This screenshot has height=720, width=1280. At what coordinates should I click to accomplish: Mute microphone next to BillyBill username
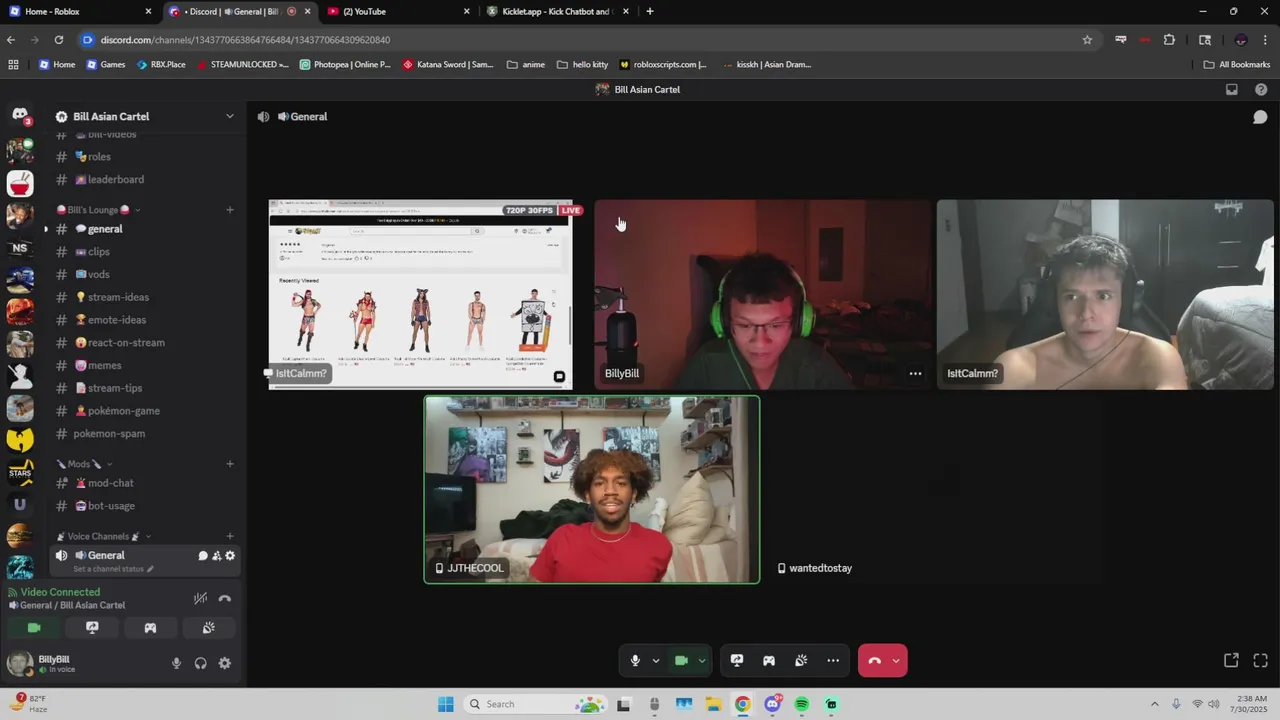click(176, 663)
